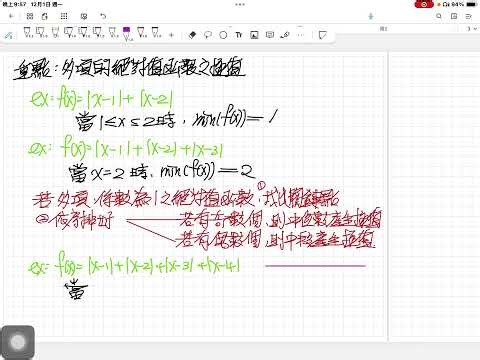Select the Eraser tool
The width and height of the screenshot is (480, 360).
click(x=192, y=35)
